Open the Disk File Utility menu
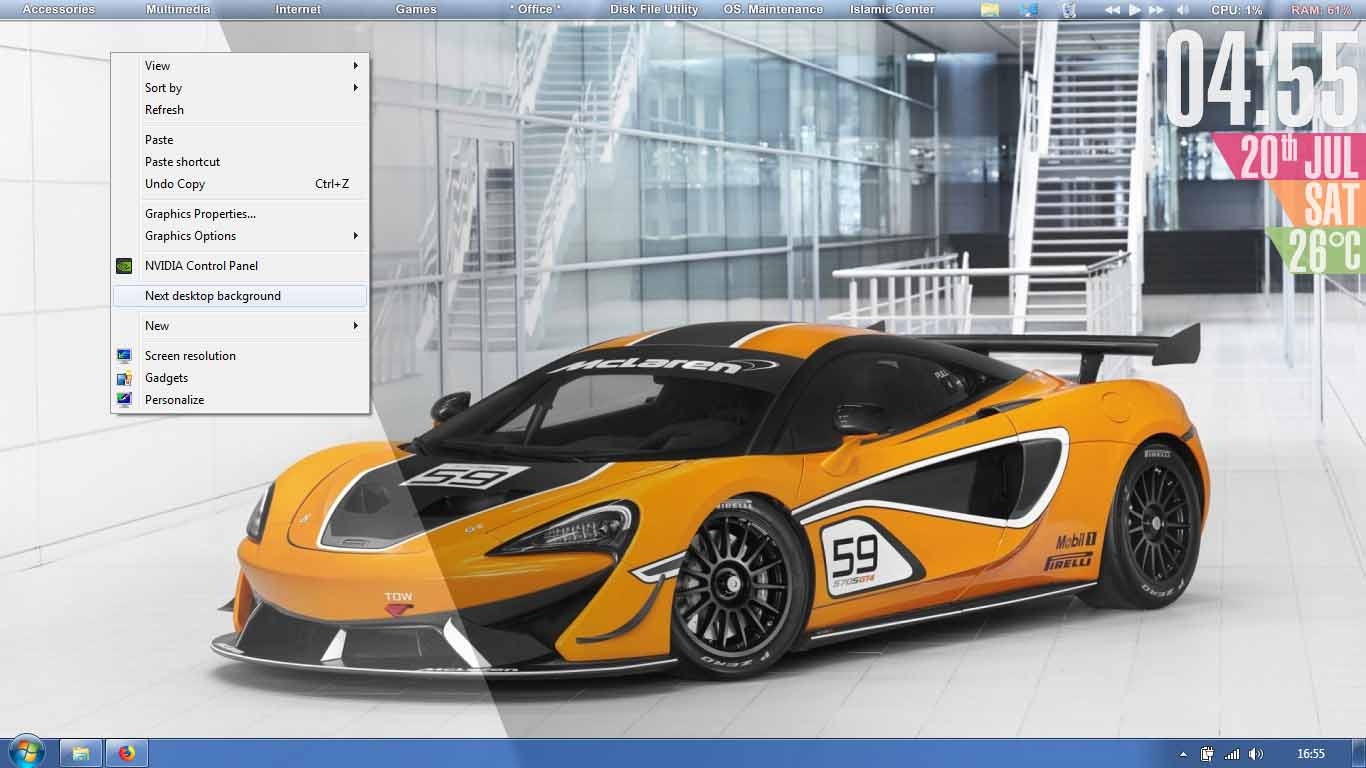 pos(654,9)
